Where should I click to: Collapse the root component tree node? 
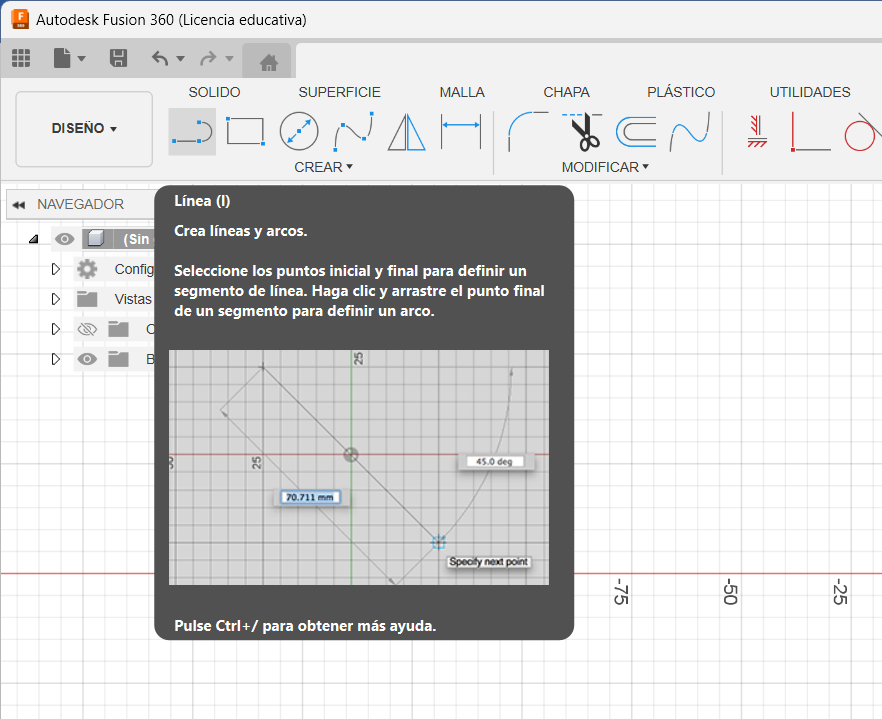[x=34, y=239]
